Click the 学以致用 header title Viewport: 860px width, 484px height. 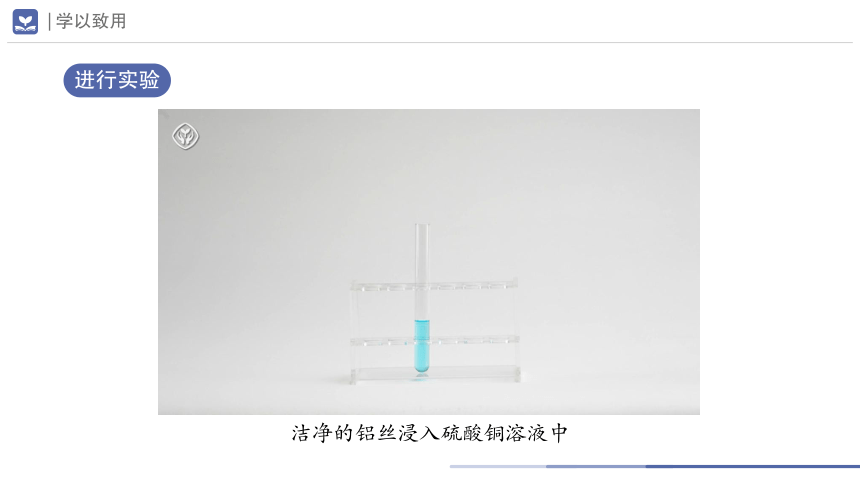coord(91,21)
